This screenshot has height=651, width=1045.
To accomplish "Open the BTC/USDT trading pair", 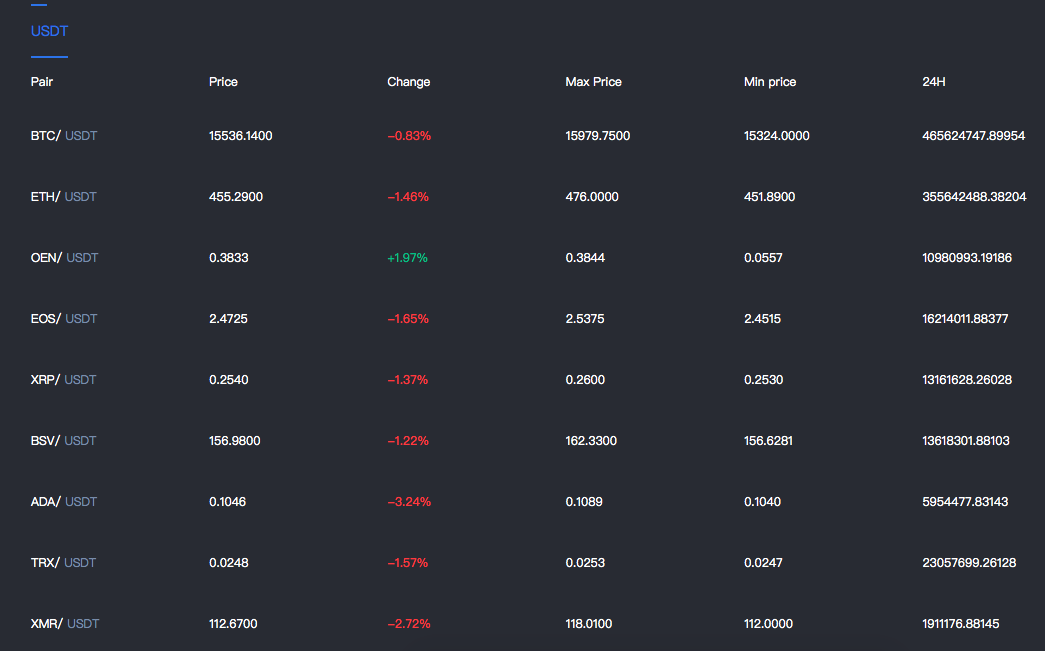I will coord(64,136).
